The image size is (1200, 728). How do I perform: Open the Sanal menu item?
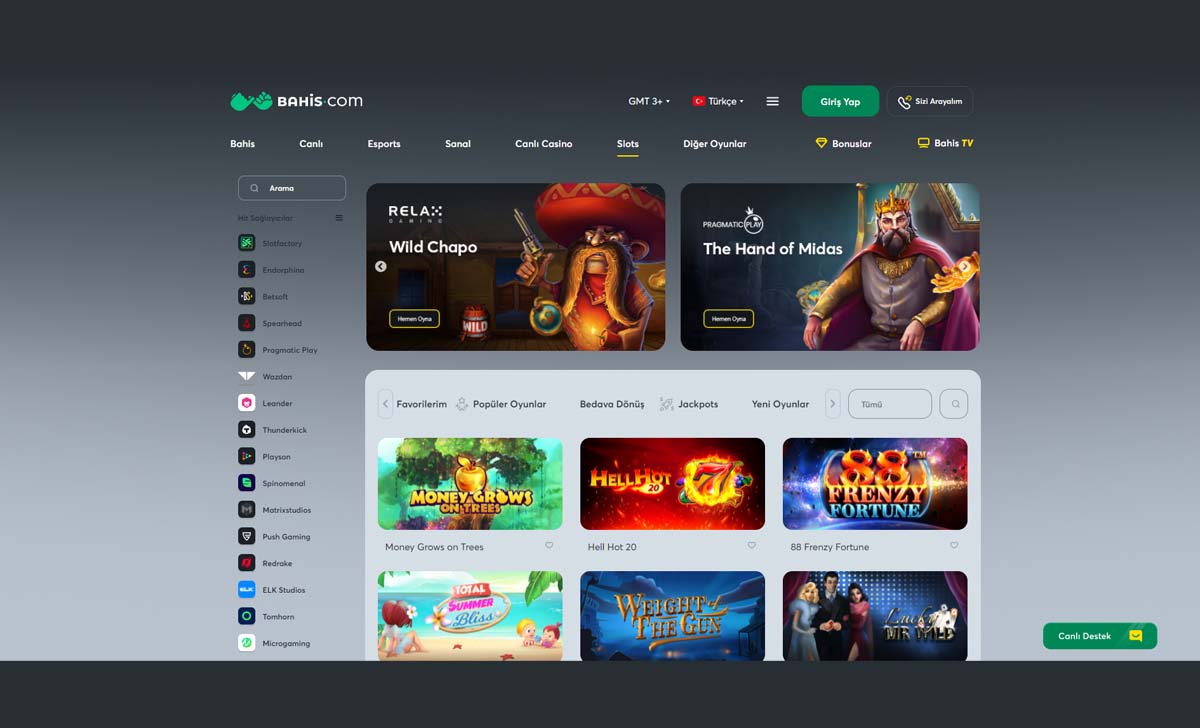click(x=458, y=144)
